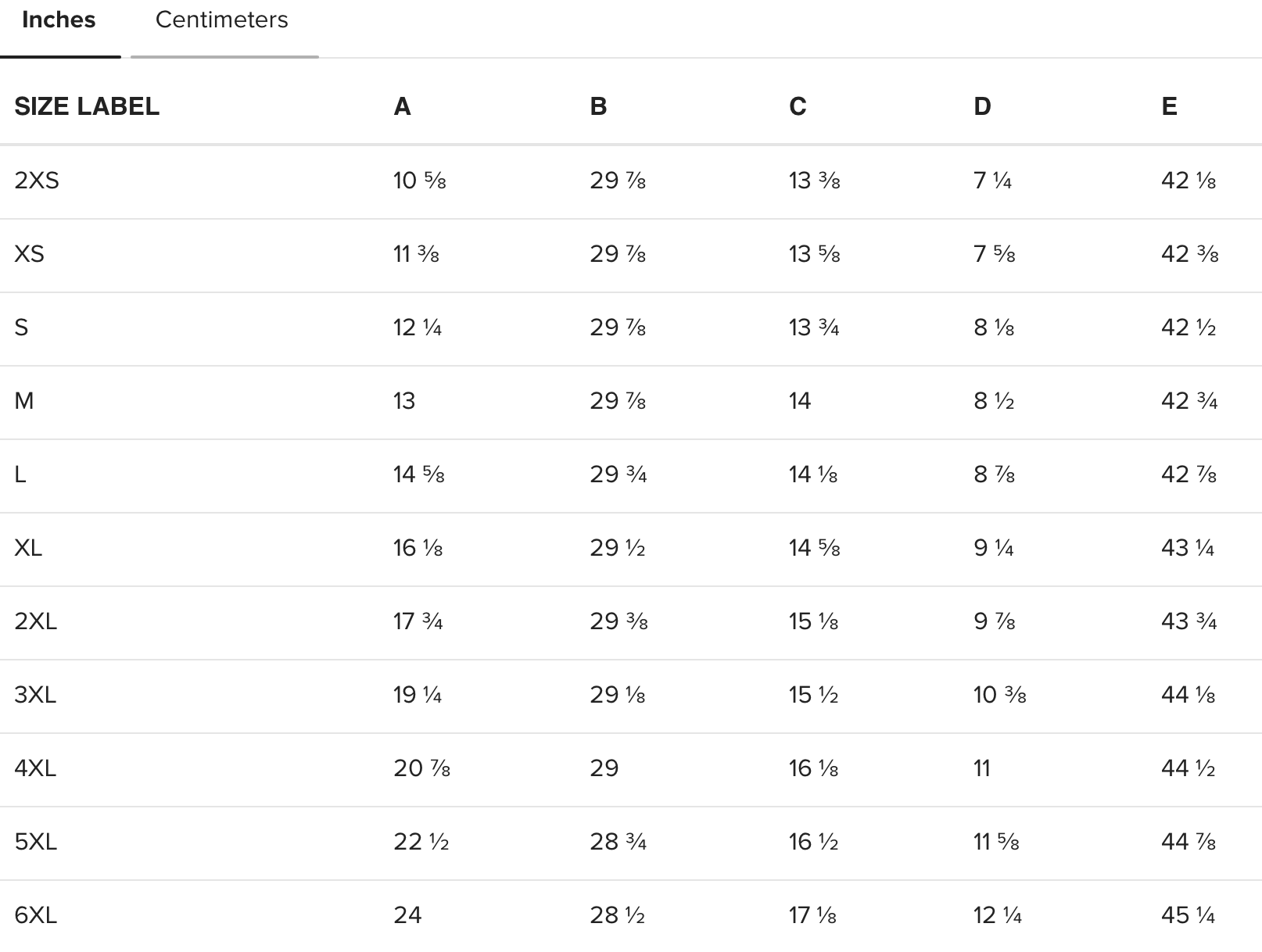Click column header B

tap(598, 106)
